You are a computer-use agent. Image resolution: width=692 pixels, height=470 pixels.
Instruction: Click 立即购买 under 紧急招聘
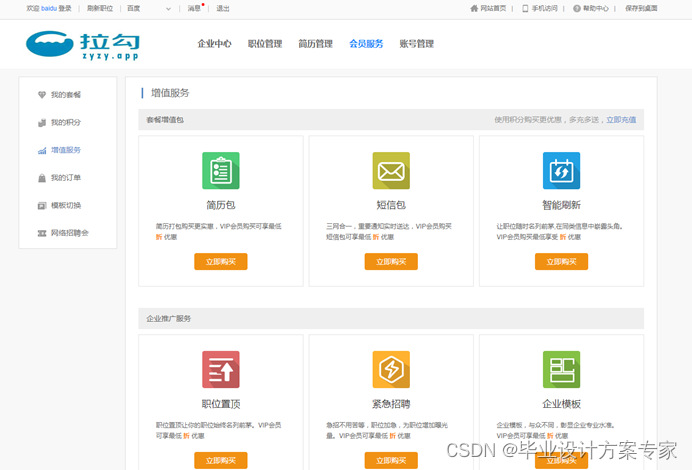point(391,461)
